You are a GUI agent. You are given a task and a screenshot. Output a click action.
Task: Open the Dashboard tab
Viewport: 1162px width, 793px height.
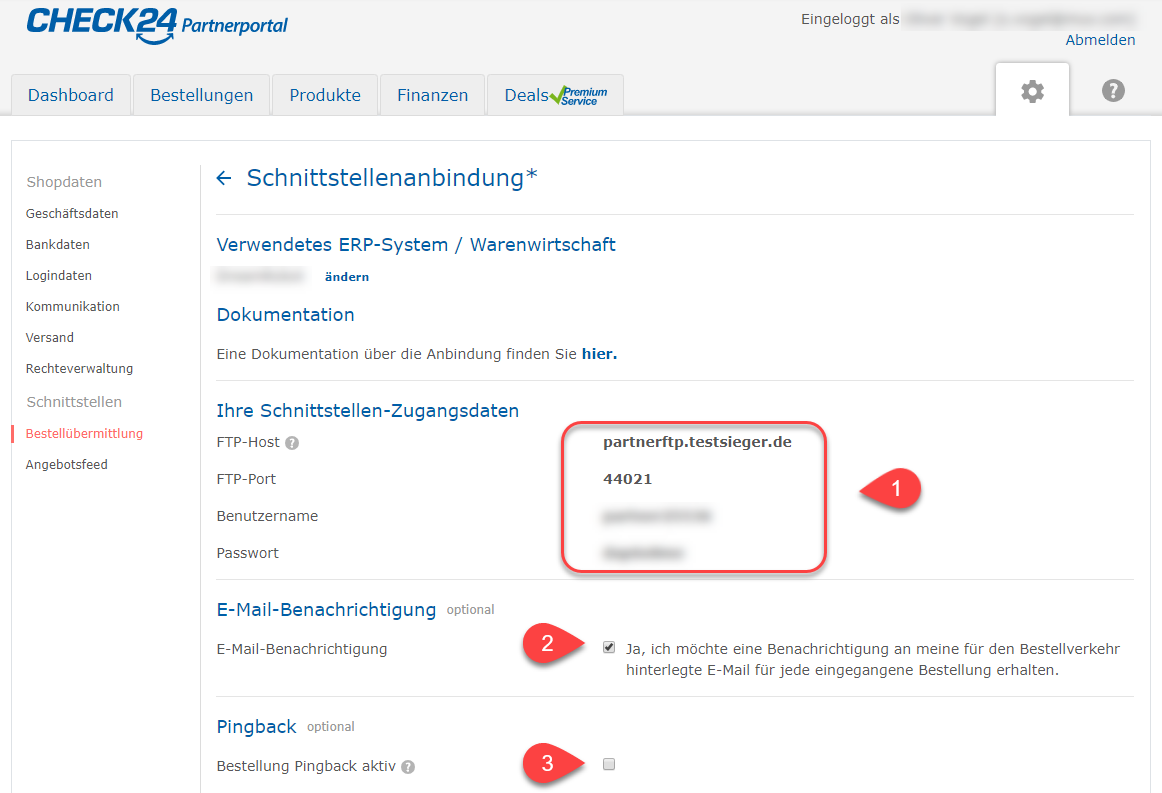click(x=71, y=96)
